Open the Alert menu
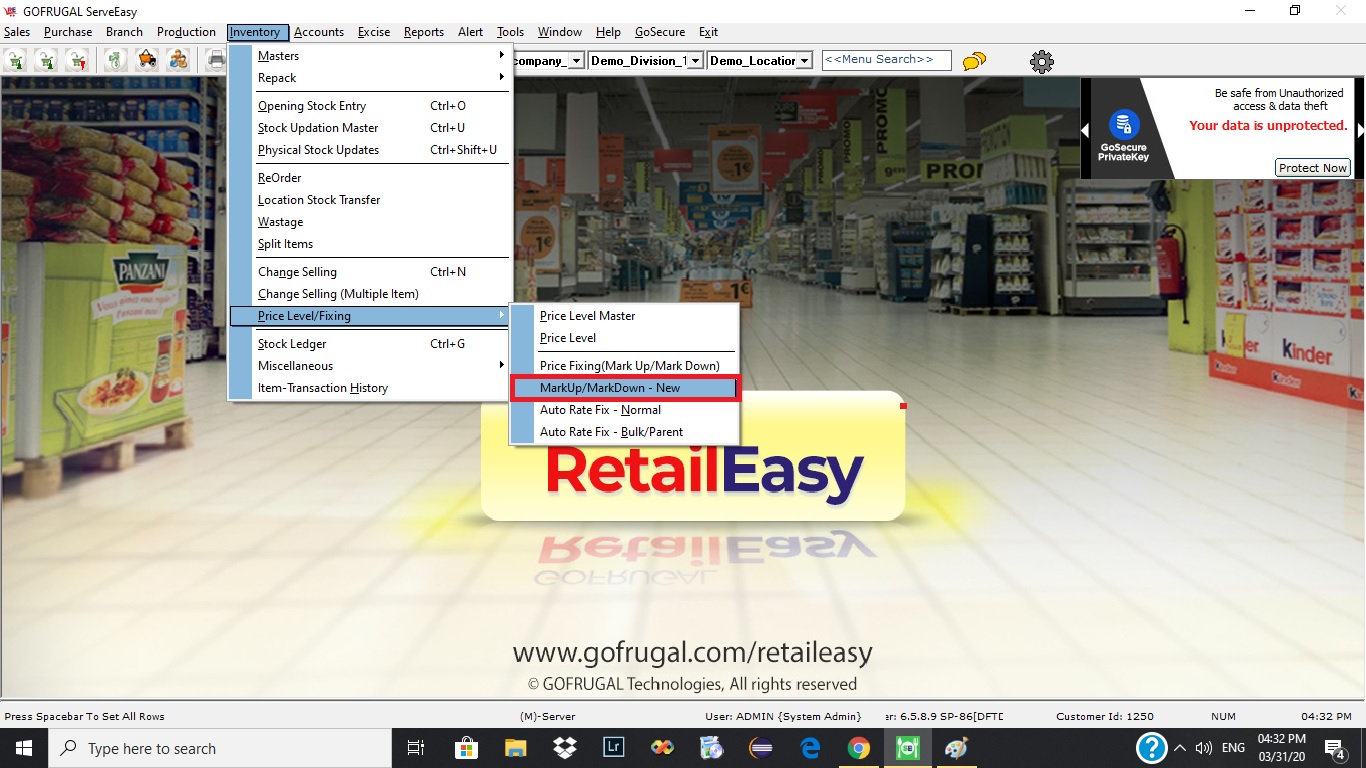The width and height of the screenshot is (1366, 768). tap(471, 32)
